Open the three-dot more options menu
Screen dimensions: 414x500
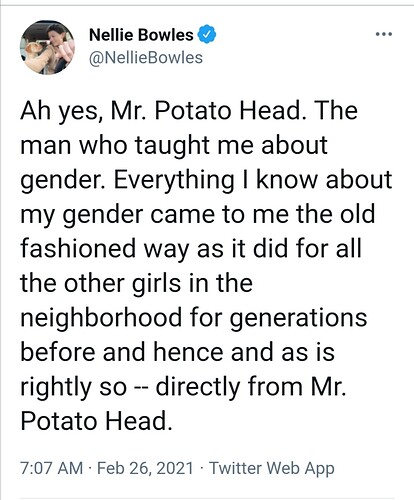click(x=383, y=34)
